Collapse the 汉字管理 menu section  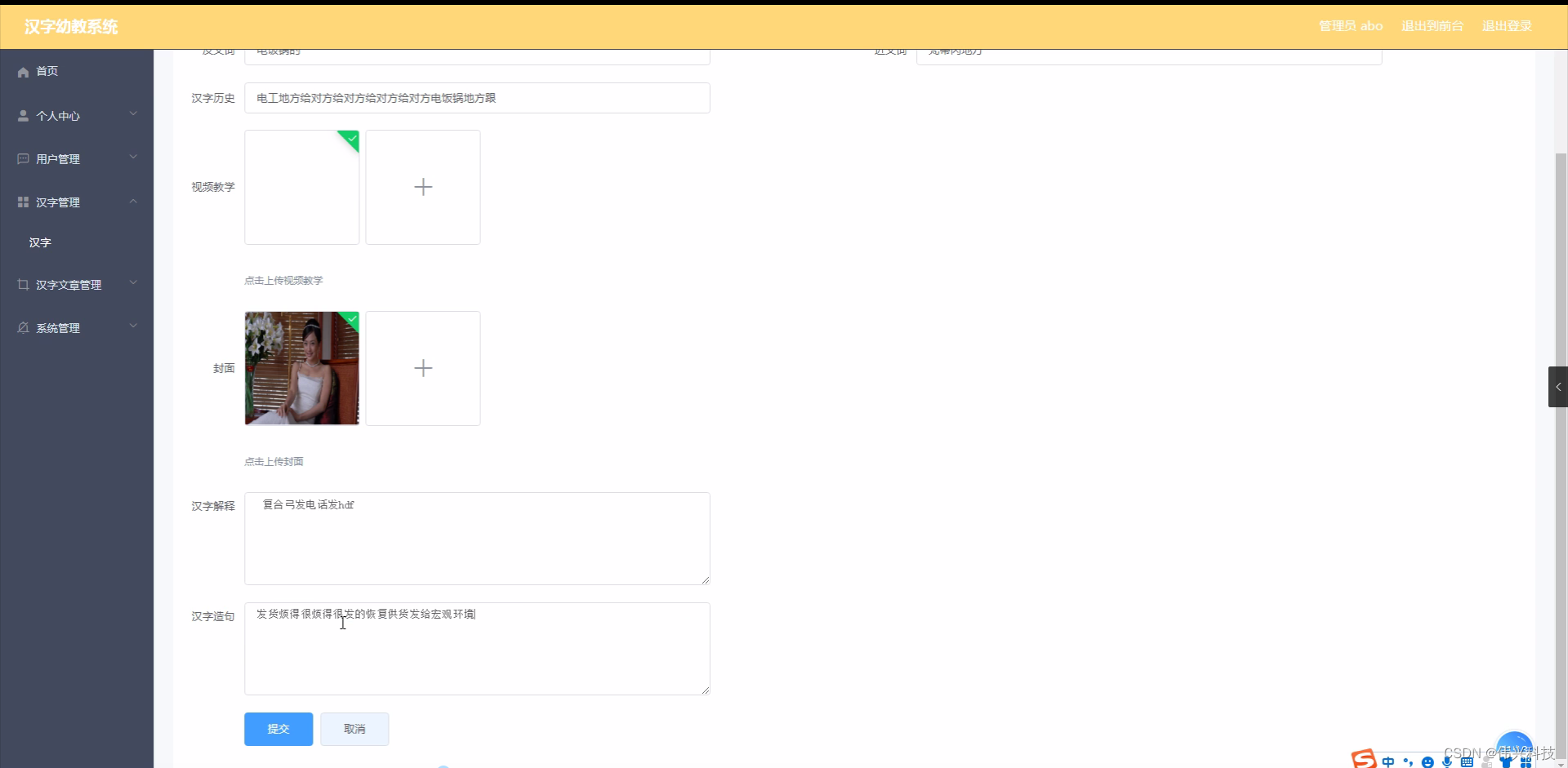pos(133,202)
